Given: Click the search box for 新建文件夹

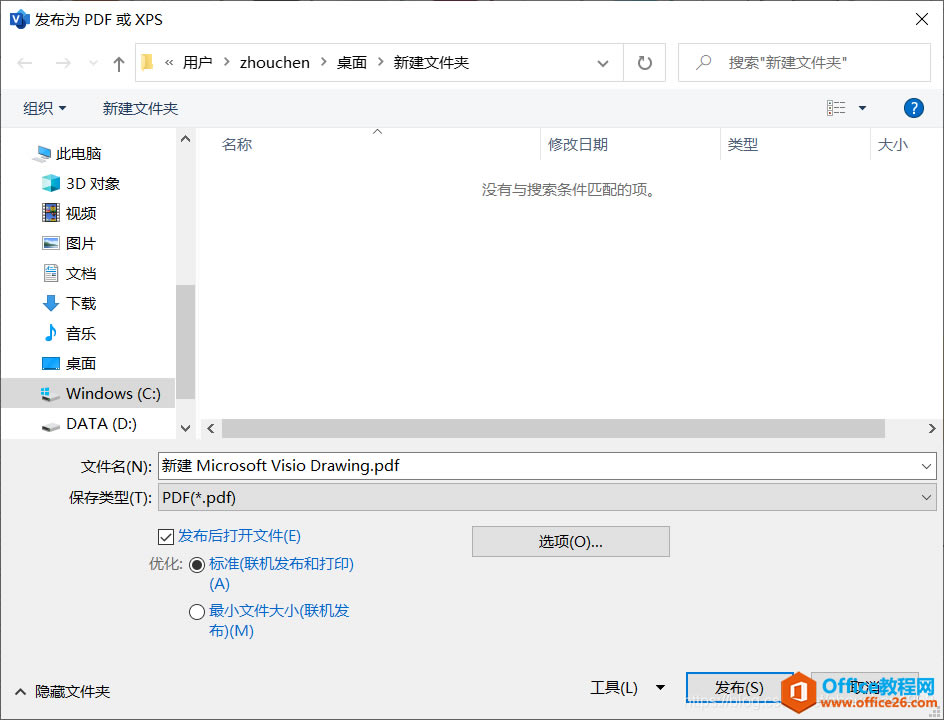Looking at the screenshot, I should point(804,63).
